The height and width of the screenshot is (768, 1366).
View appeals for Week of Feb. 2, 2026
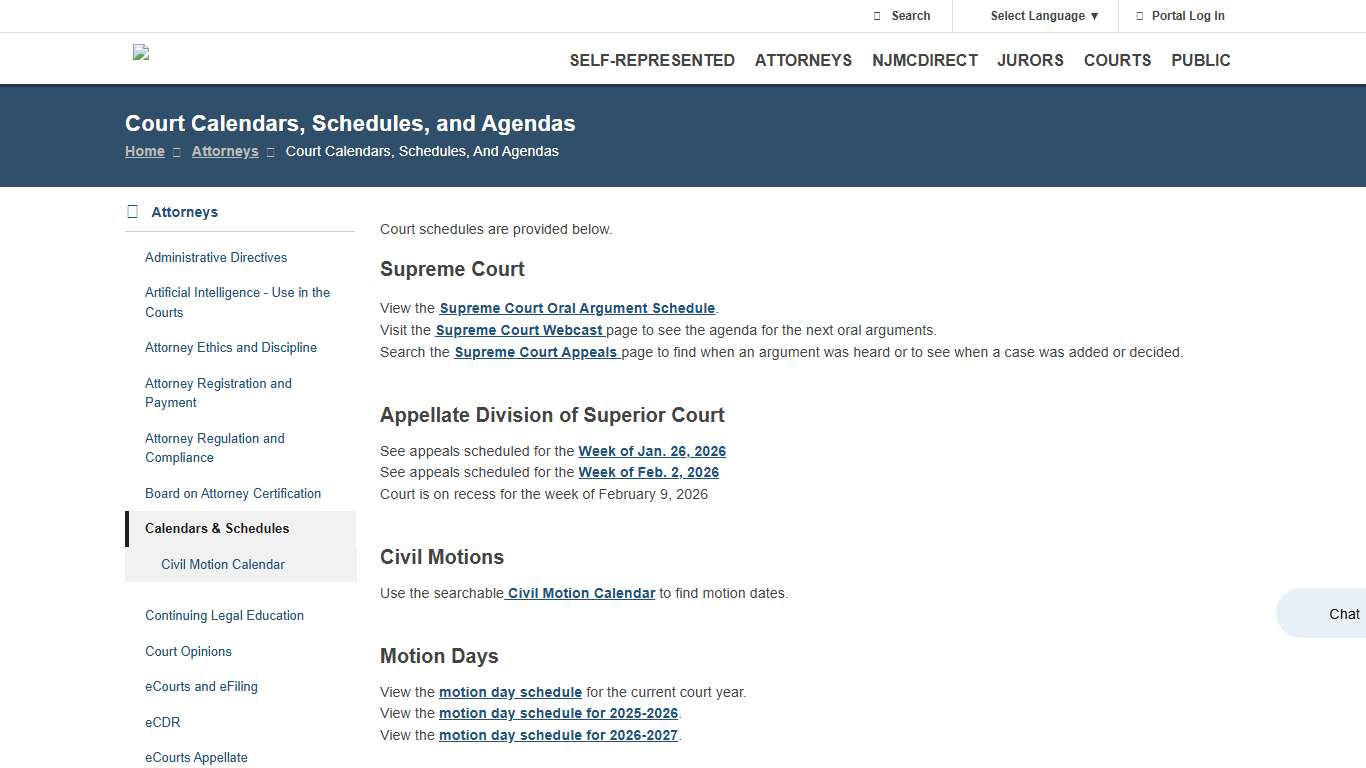point(648,472)
